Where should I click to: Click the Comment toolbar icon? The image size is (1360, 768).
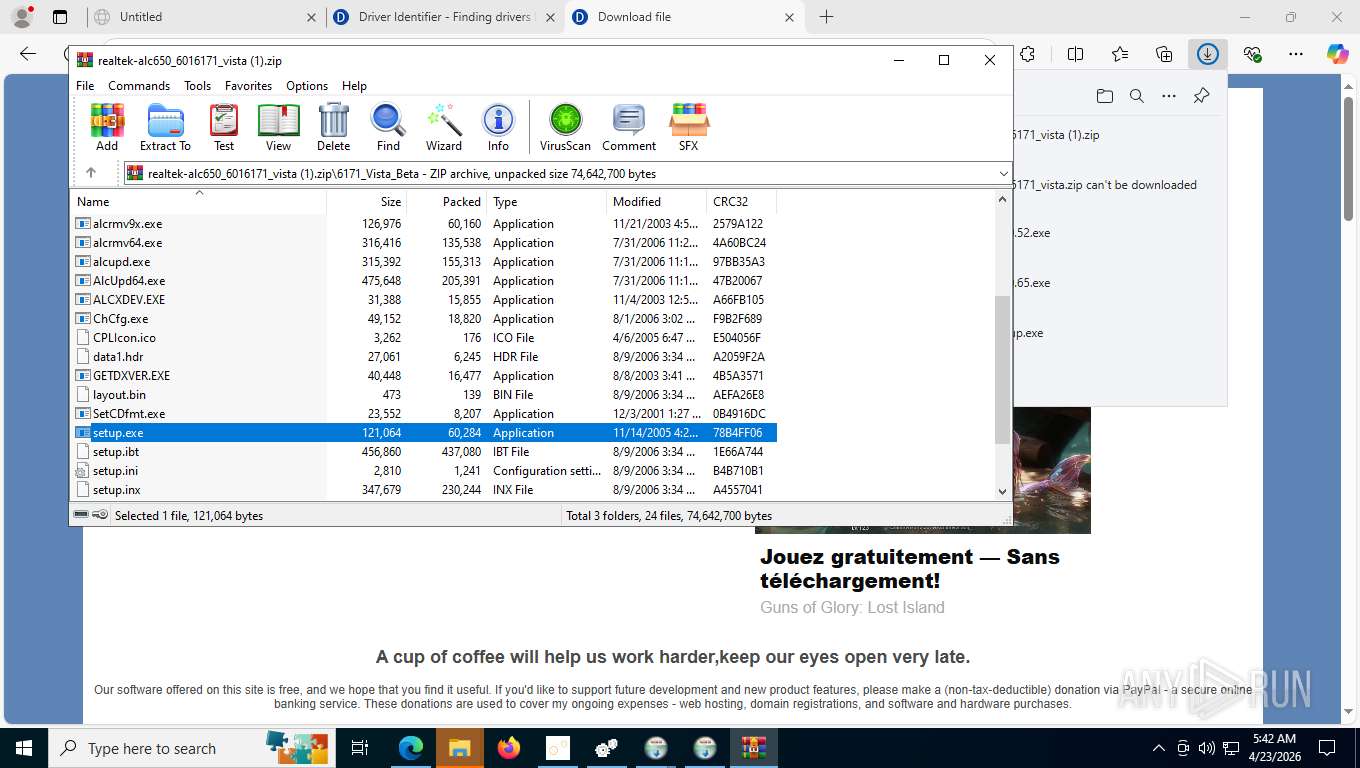click(x=629, y=127)
